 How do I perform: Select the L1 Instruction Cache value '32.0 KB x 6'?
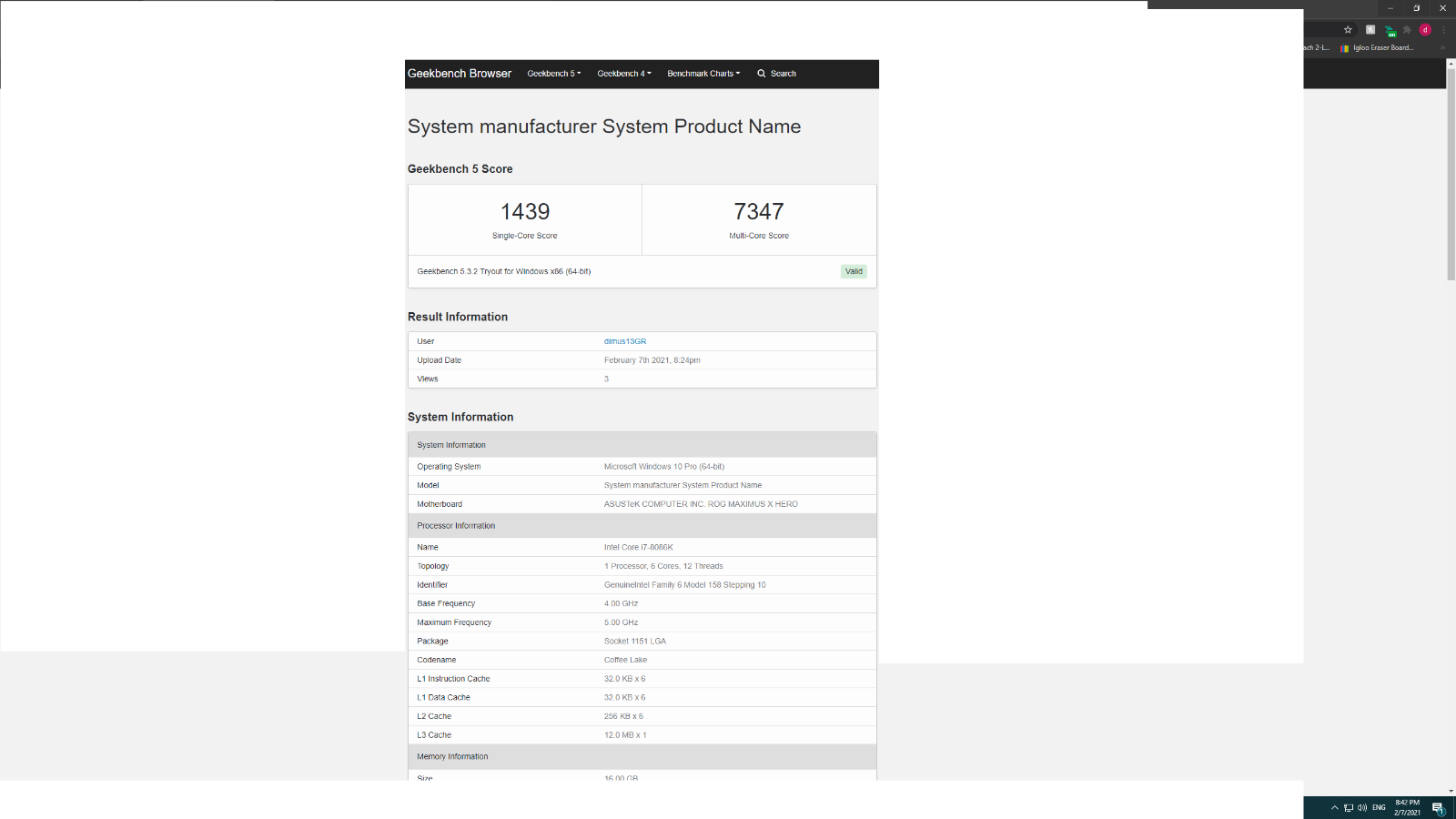click(625, 679)
